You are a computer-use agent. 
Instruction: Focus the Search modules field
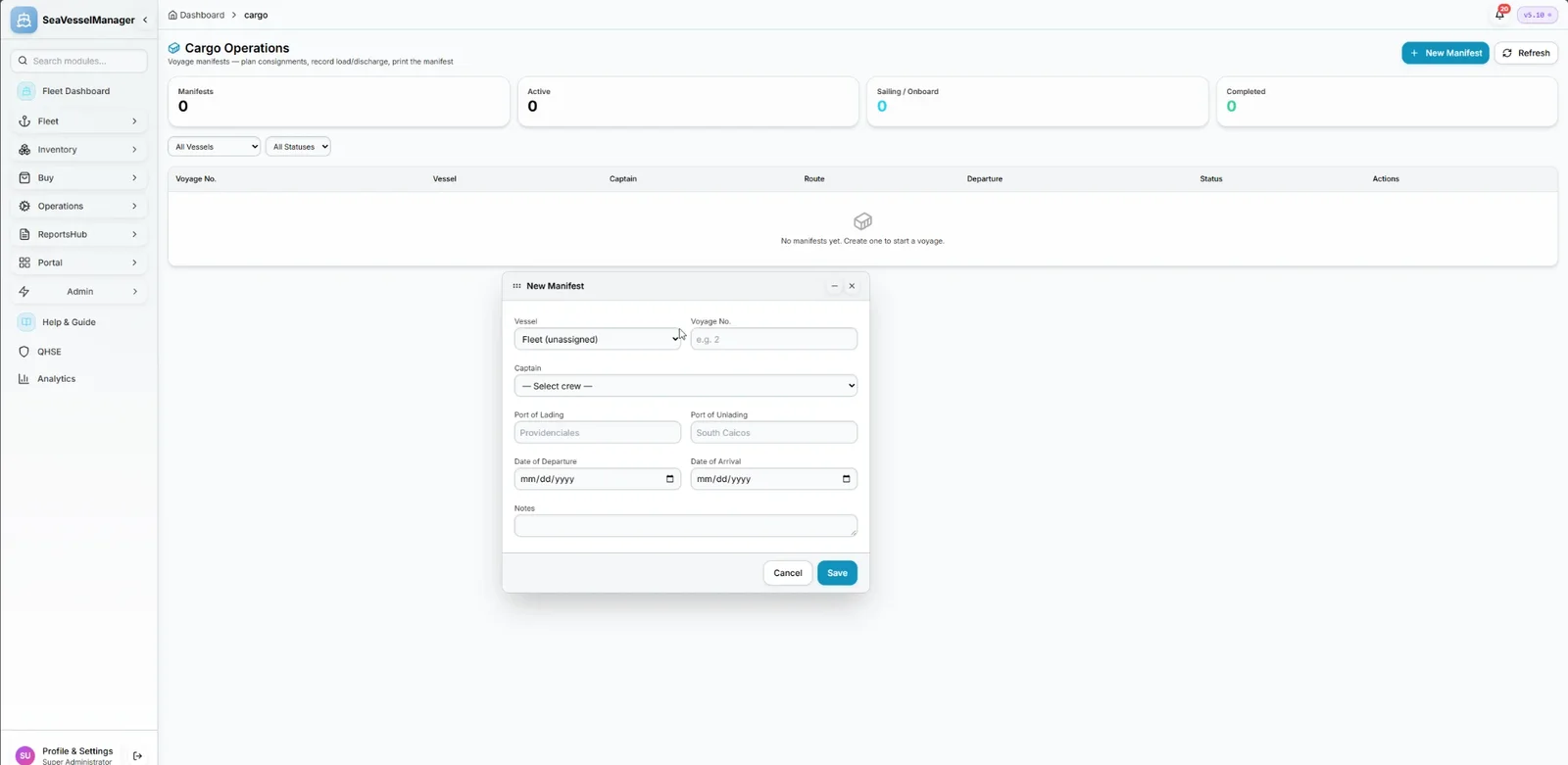[x=78, y=61]
